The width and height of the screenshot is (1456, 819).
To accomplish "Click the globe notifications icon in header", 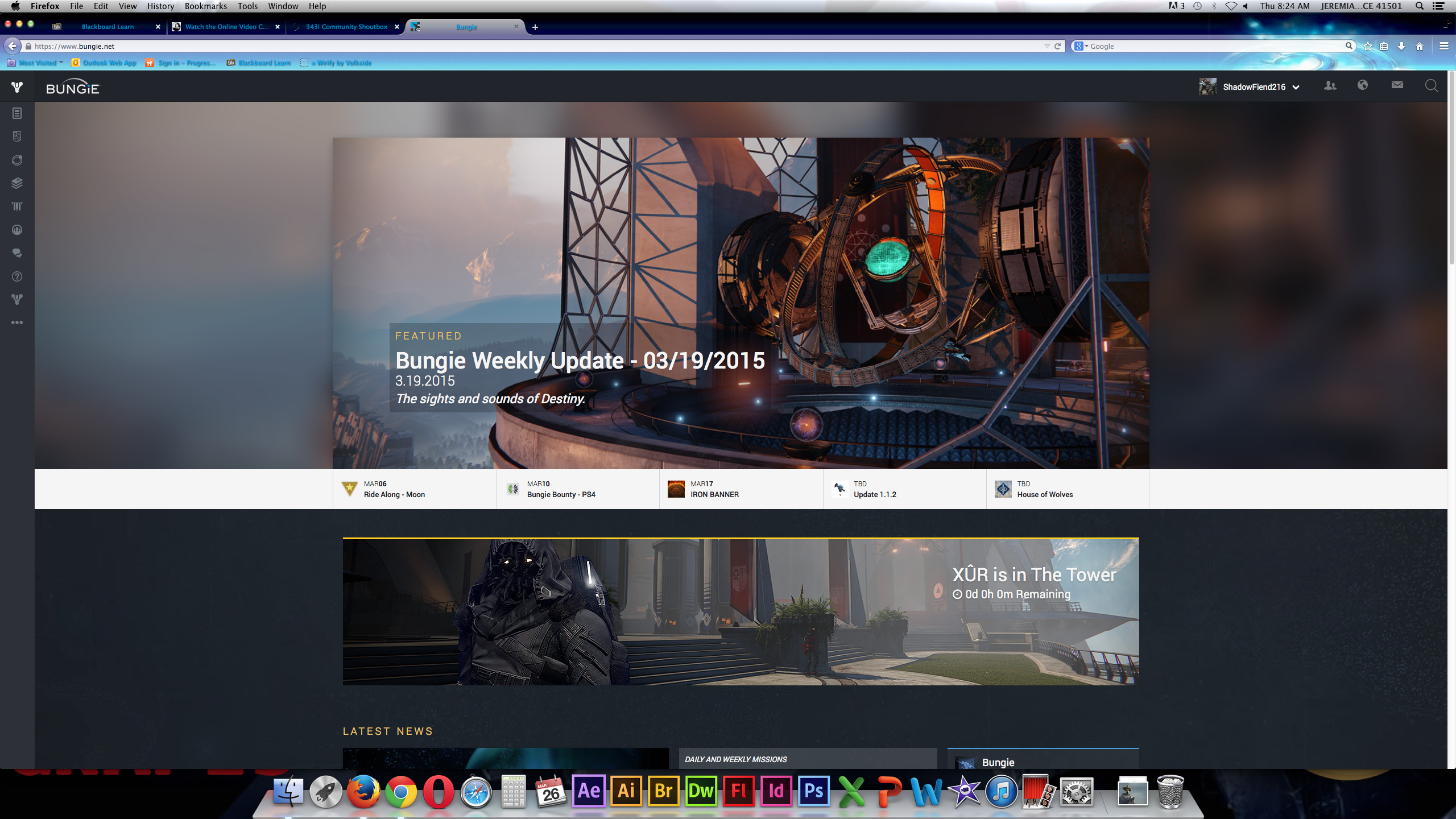I will (1363, 85).
